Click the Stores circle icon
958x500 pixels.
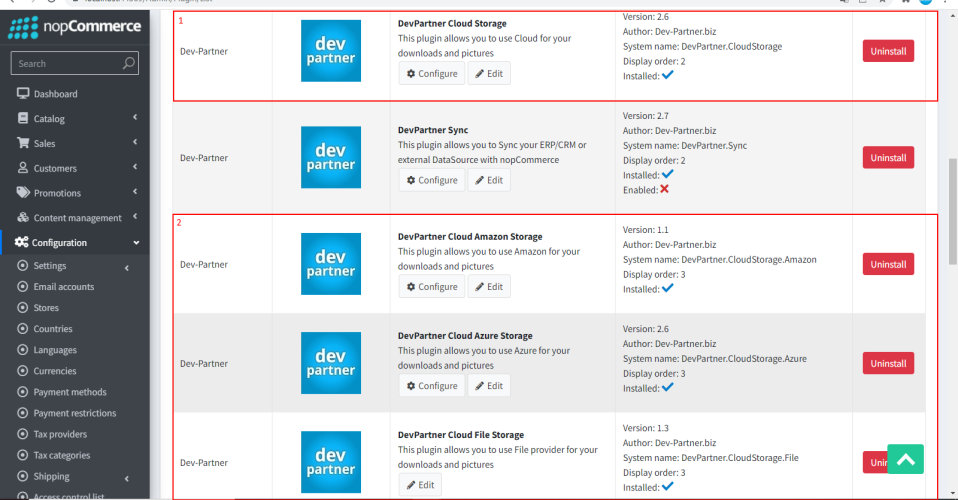pos(23,307)
